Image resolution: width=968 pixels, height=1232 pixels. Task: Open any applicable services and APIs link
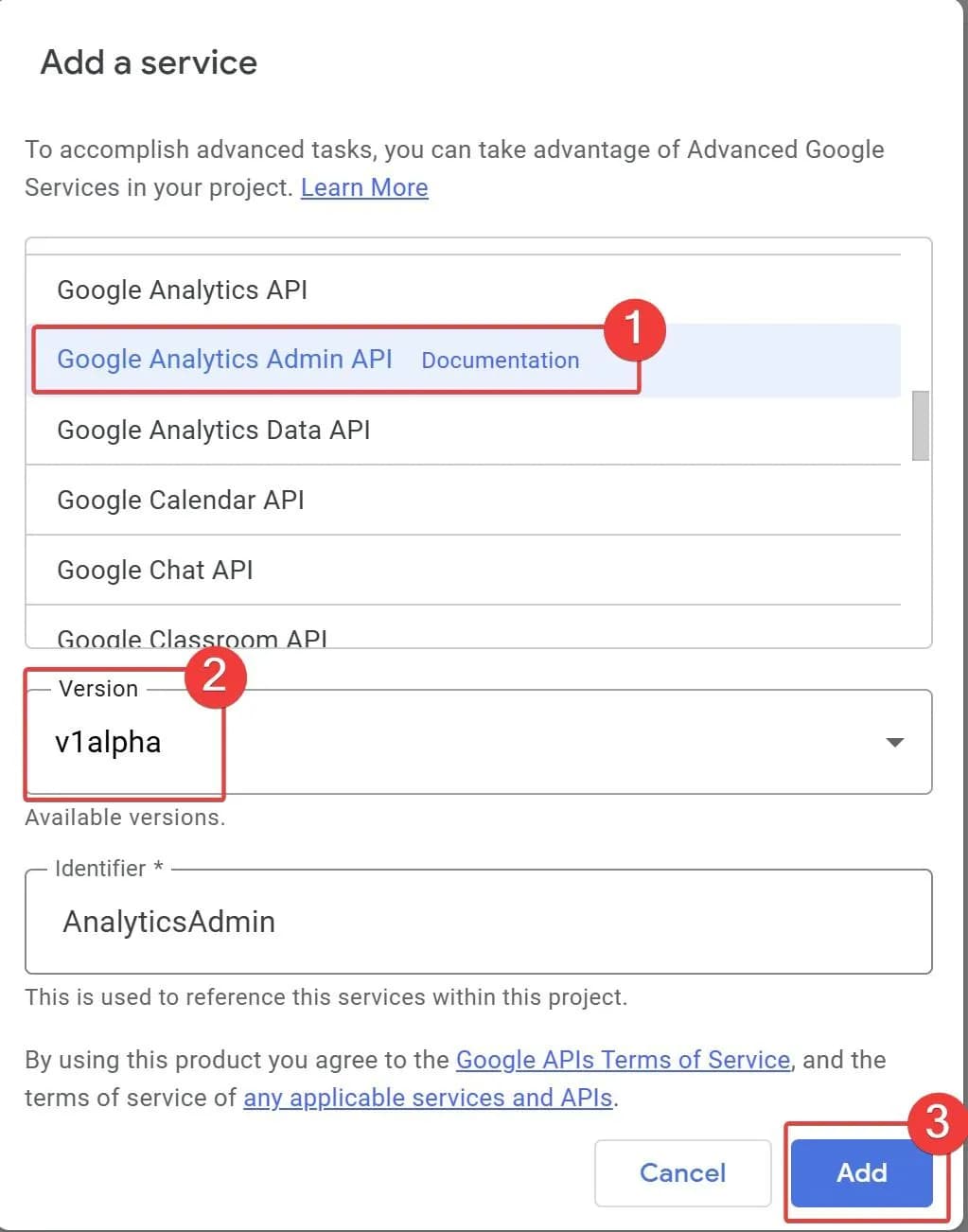(428, 1098)
